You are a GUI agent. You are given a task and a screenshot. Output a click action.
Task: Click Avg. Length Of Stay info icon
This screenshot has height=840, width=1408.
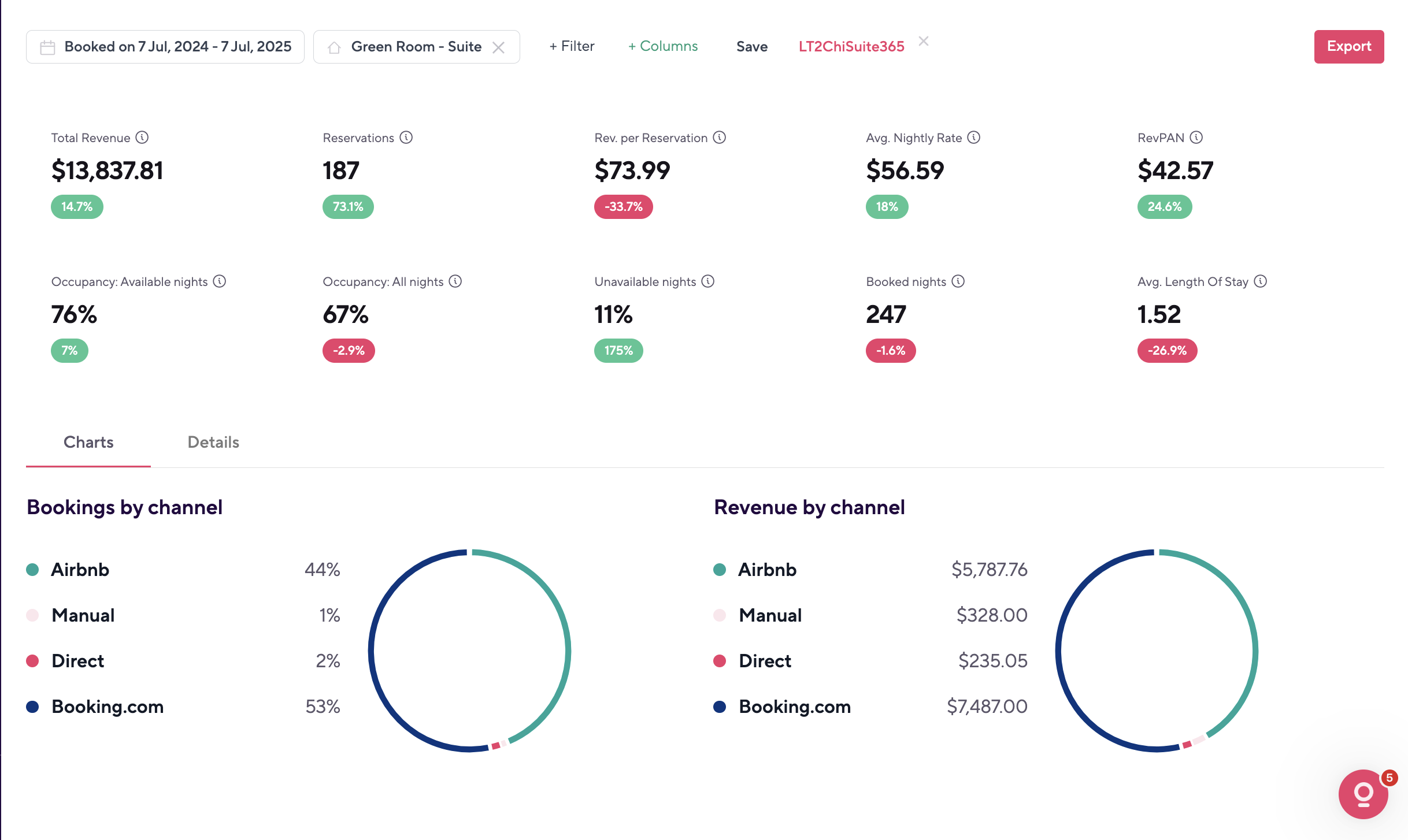coord(1261,281)
